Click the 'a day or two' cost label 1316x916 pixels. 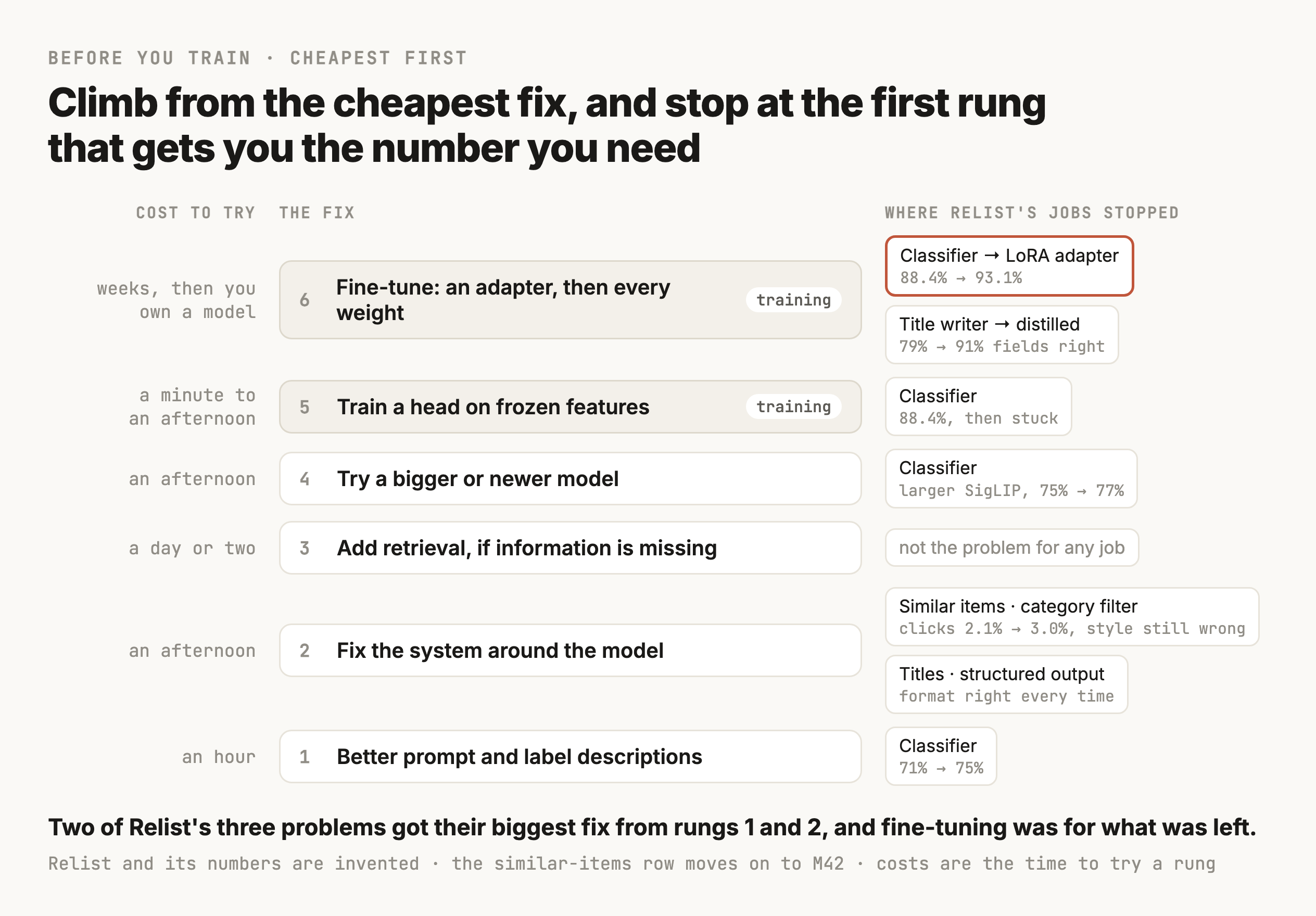pyautogui.click(x=192, y=548)
